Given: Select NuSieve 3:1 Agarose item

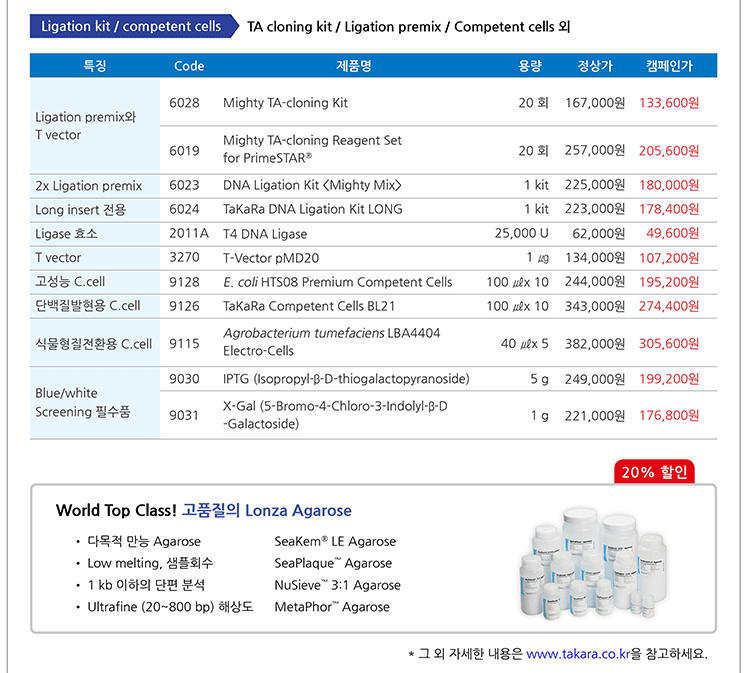Looking at the screenshot, I should [337, 585].
